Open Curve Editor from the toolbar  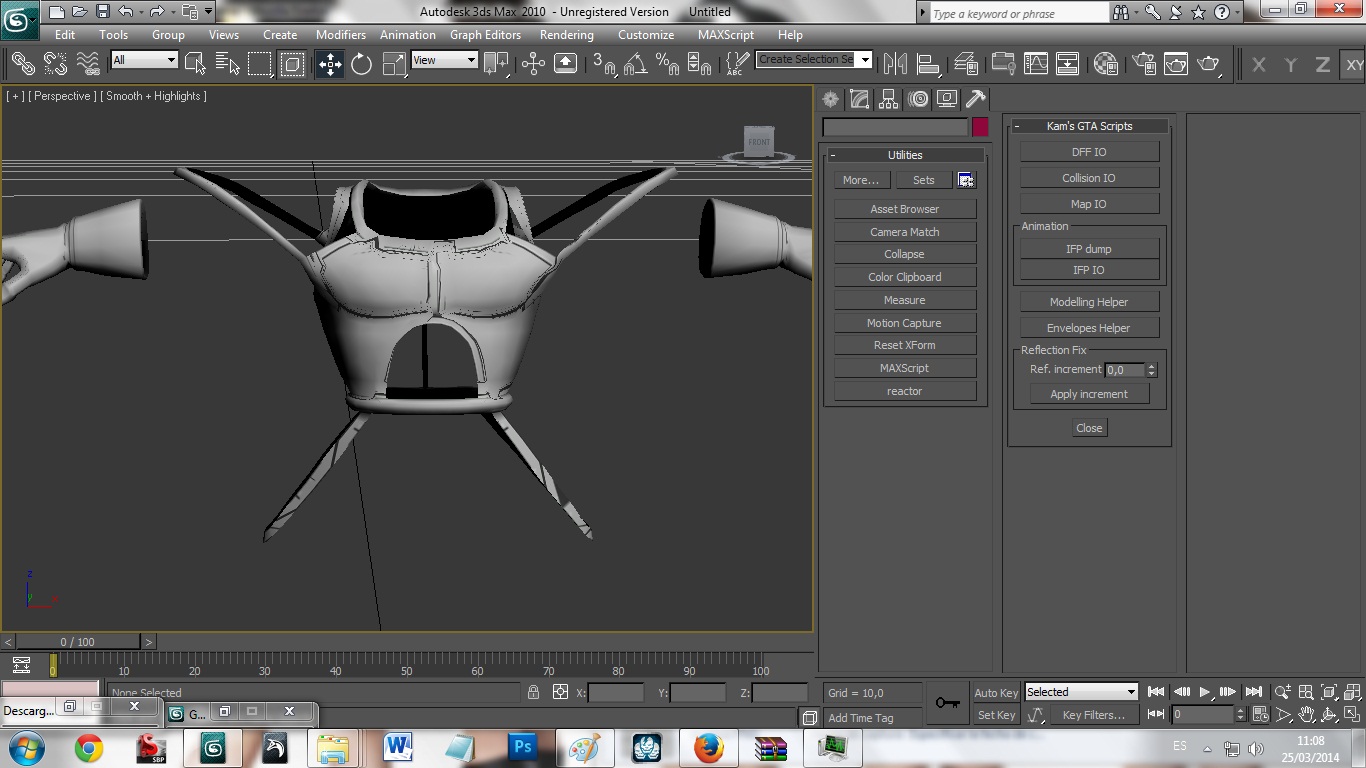(x=1035, y=64)
